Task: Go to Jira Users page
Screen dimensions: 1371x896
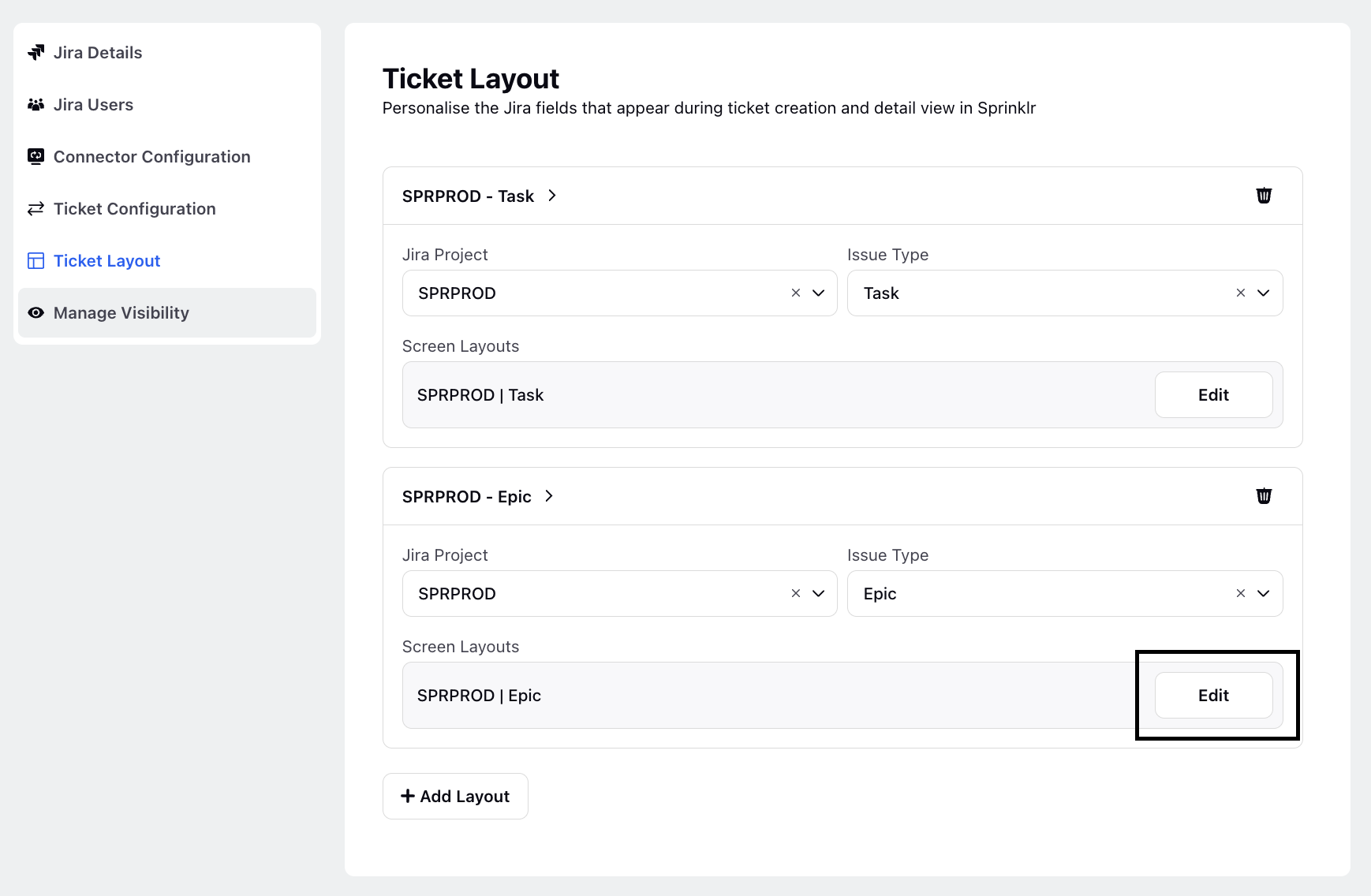Action: click(167, 105)
